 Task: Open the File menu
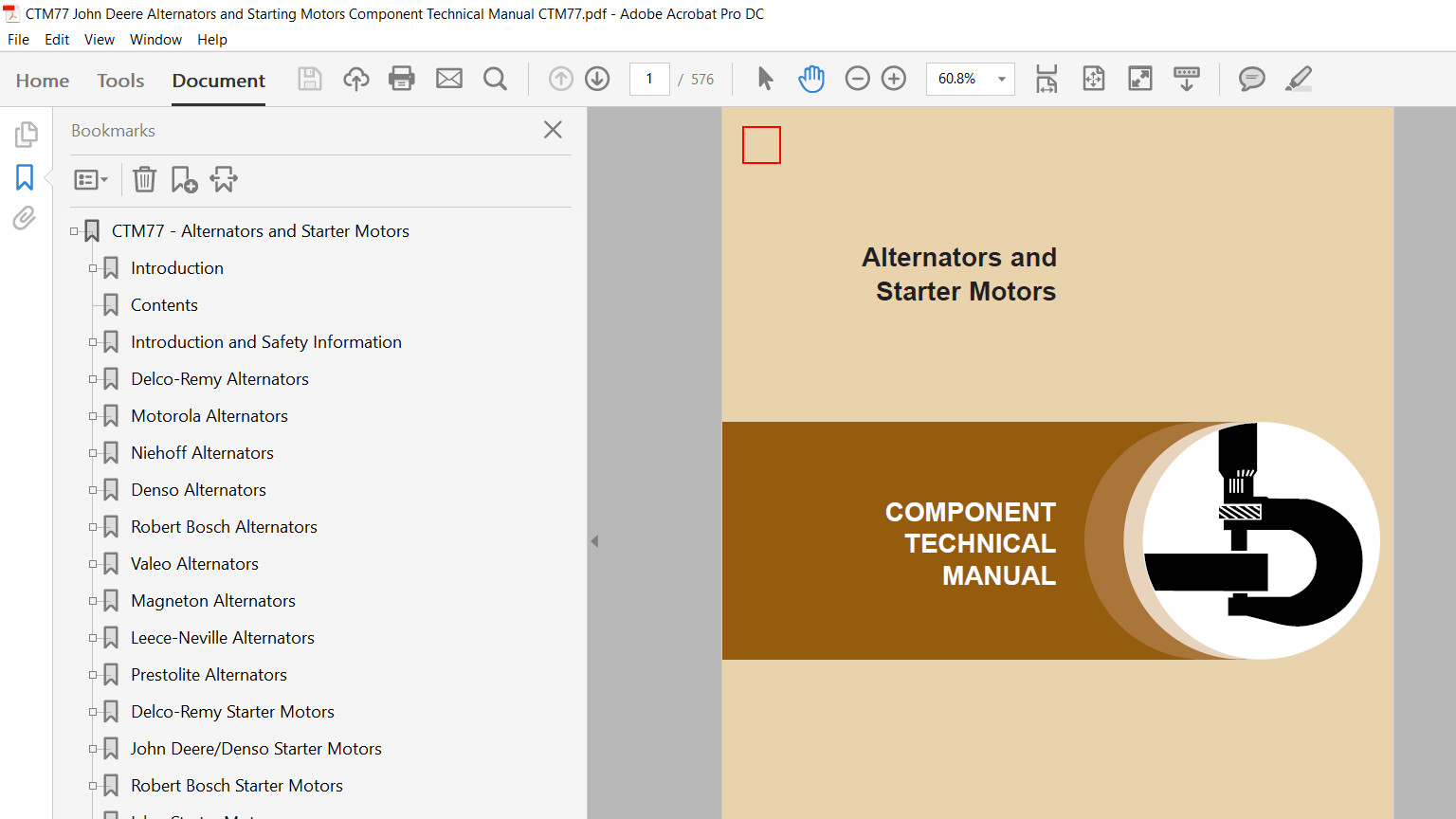[18, 40]
